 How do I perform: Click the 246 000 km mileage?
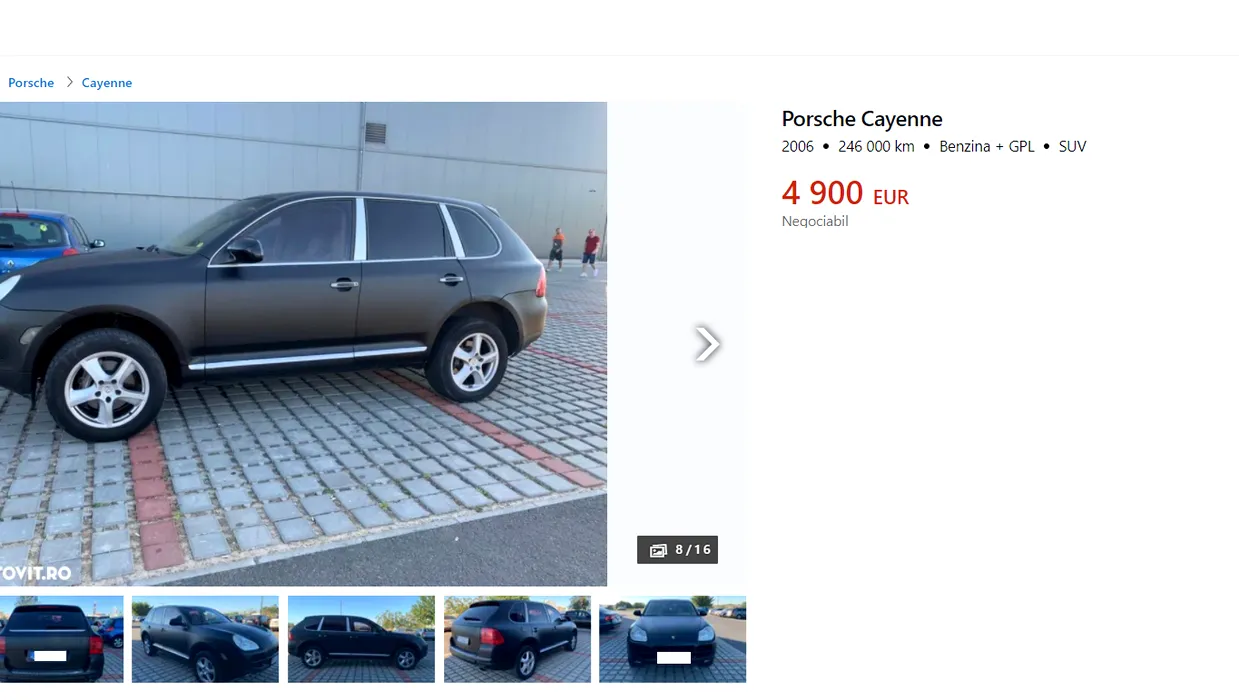pyautogui.click(x=876, y=146)
